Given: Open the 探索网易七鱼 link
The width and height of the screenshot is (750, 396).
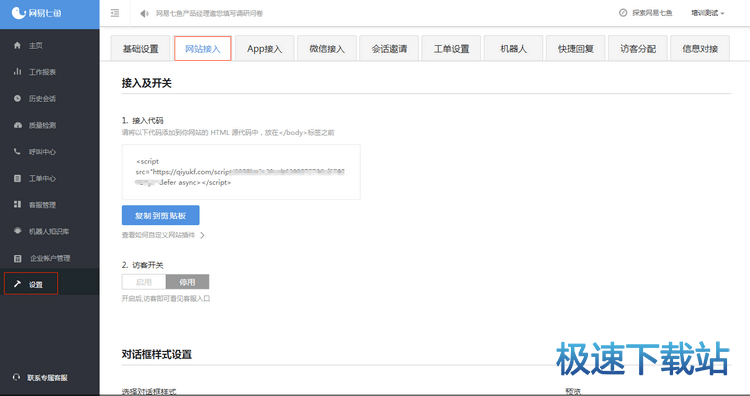Looking at the screenshot, I should [x=652, y=13].
